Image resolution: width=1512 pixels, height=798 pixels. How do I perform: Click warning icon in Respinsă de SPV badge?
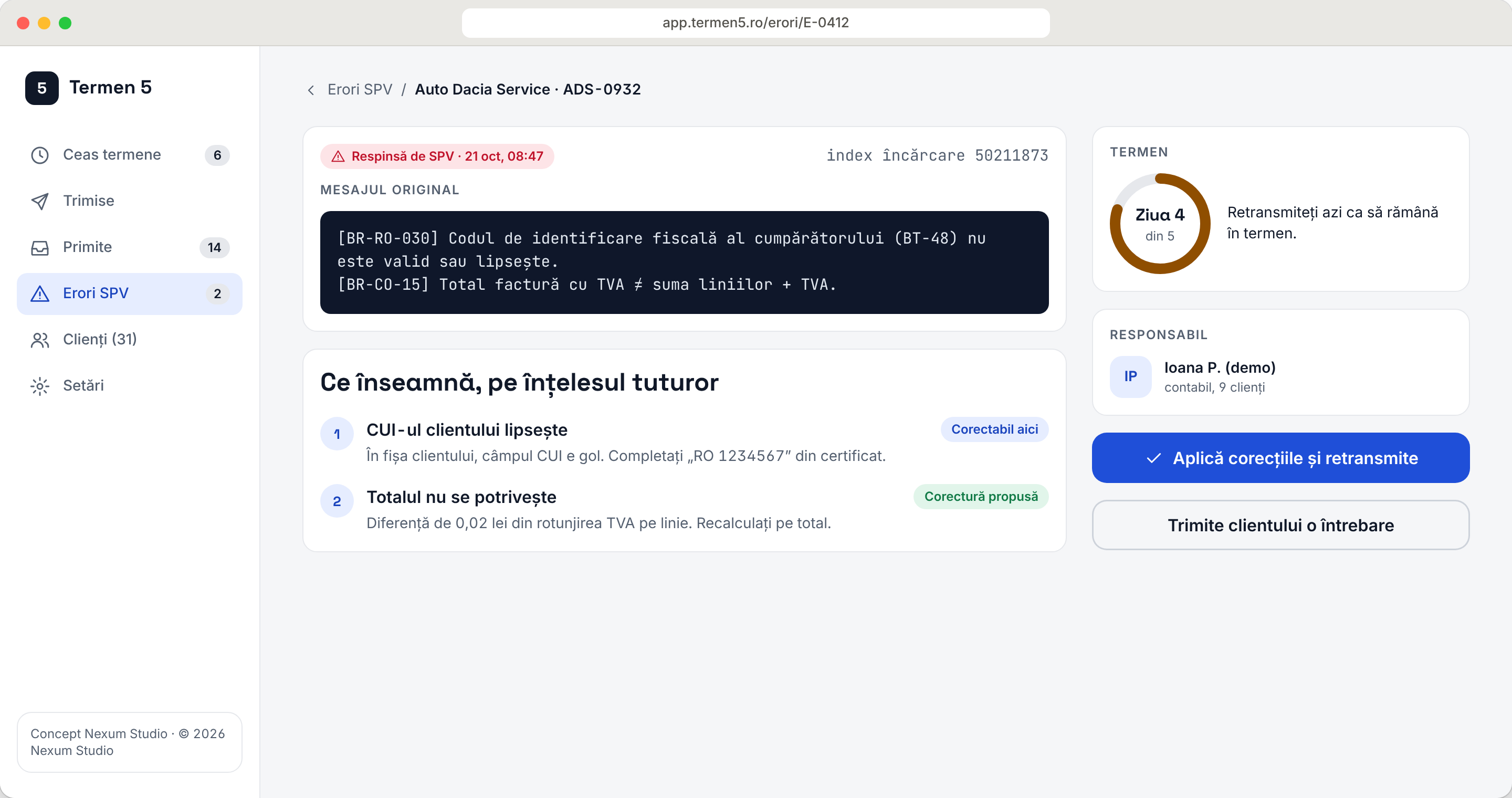point(338,156)
